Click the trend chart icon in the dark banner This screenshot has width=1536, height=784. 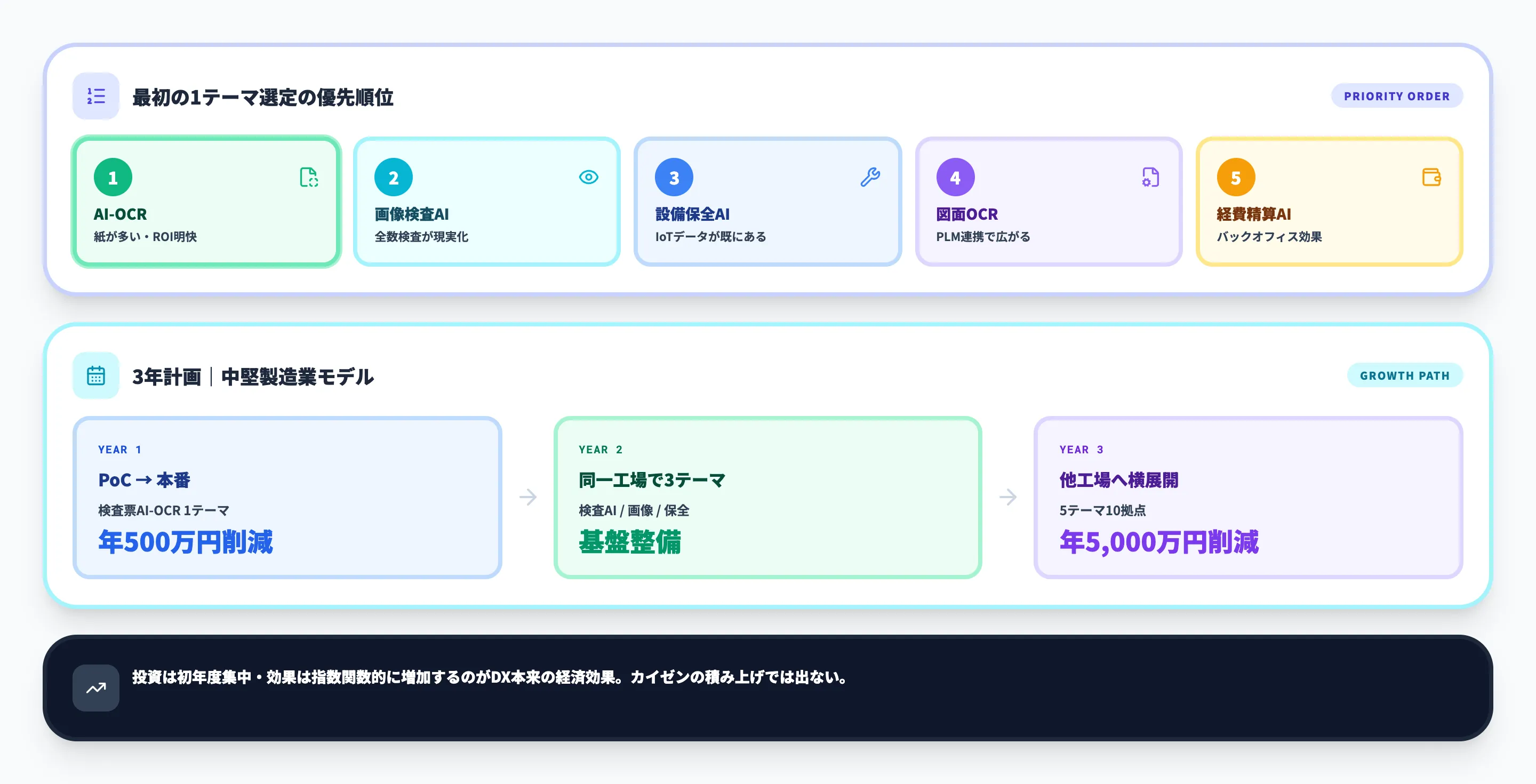(95, 688)
